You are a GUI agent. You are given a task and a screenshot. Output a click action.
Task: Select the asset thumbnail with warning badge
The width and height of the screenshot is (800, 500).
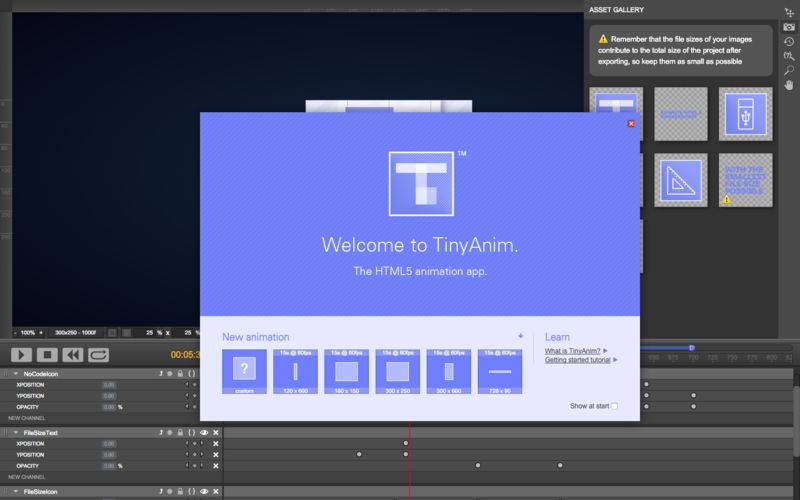745,180
